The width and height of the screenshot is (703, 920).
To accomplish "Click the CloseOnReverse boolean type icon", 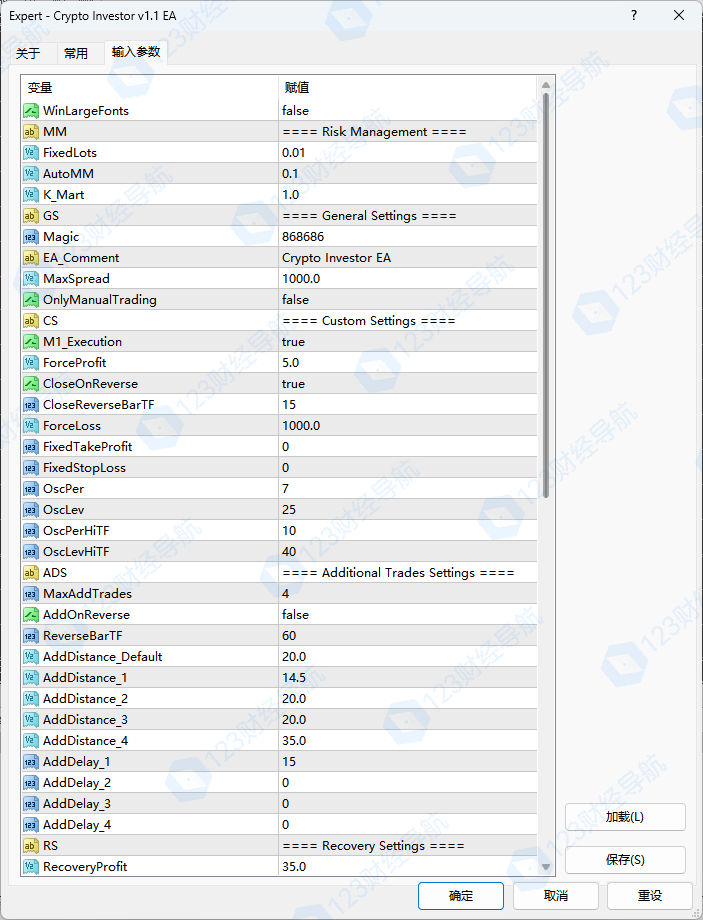I will (31, 384).
